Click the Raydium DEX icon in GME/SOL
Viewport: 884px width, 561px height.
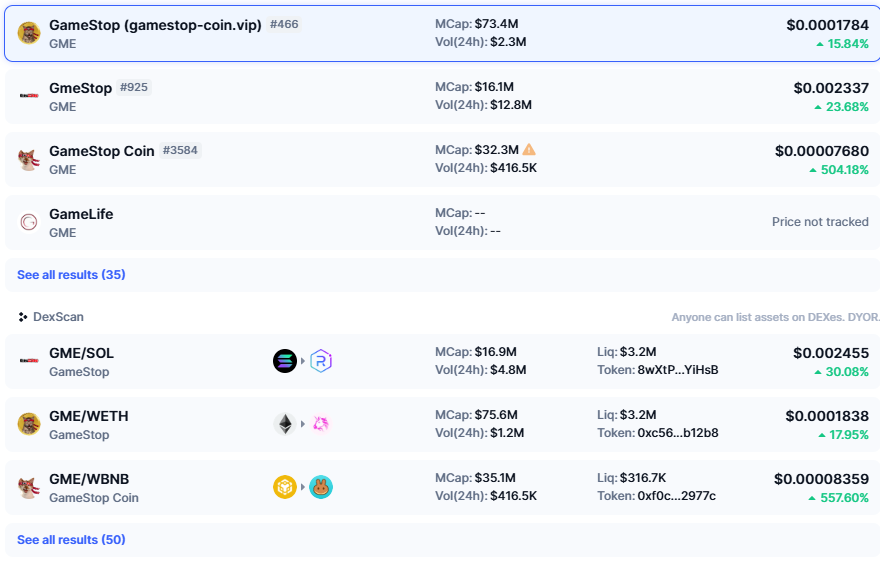[321, 361]
